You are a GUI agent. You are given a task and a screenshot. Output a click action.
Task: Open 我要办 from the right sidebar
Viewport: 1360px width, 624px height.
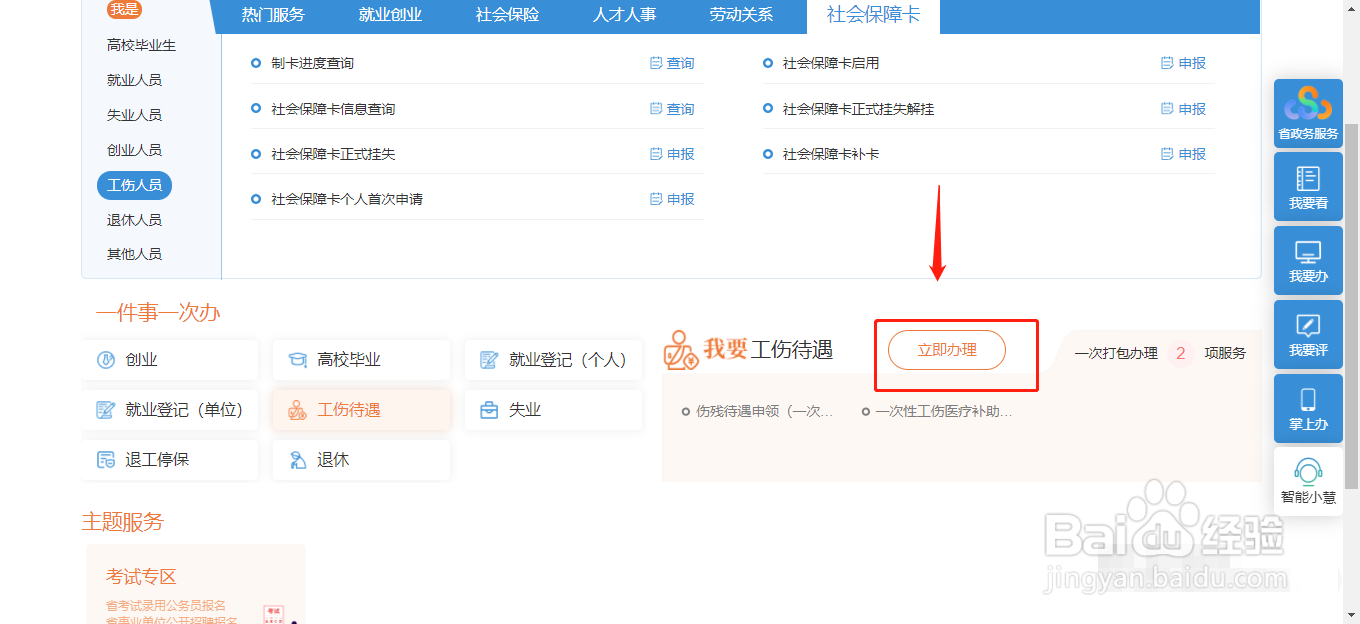tap(1307, 260)
